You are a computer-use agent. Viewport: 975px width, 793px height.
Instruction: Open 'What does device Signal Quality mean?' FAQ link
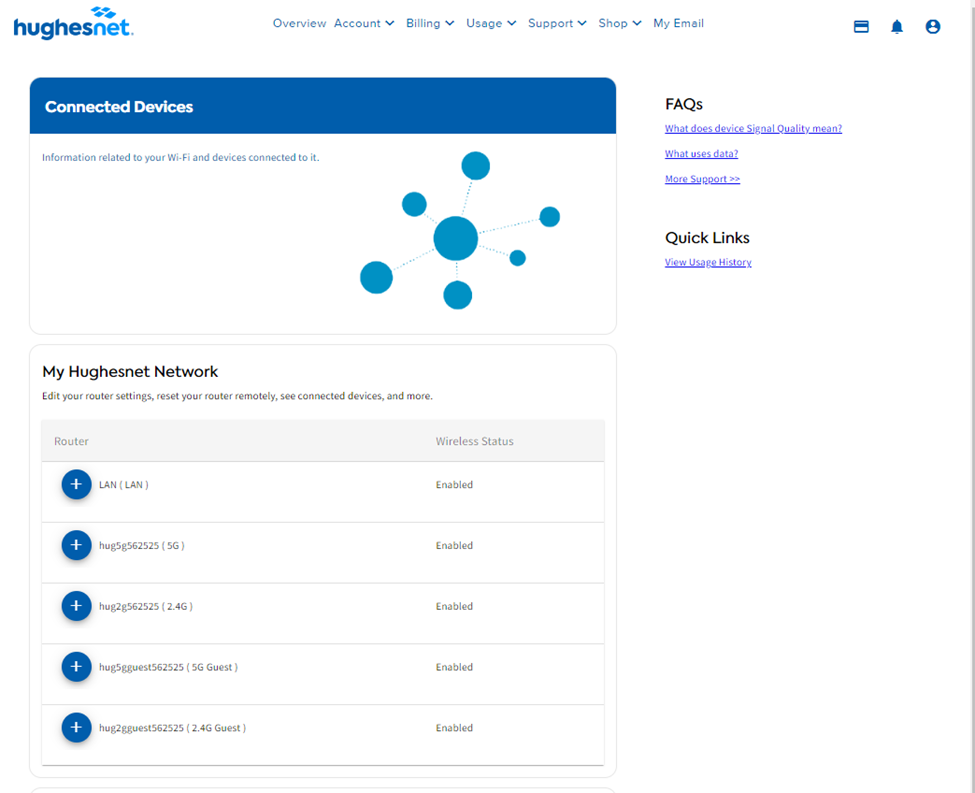point(753,128)
